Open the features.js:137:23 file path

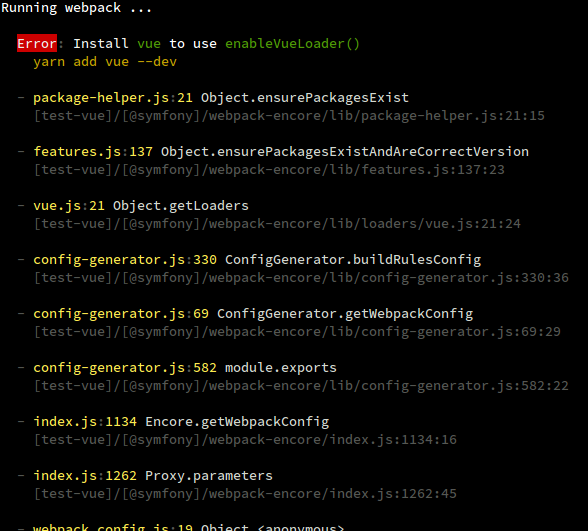coord(269,170)
